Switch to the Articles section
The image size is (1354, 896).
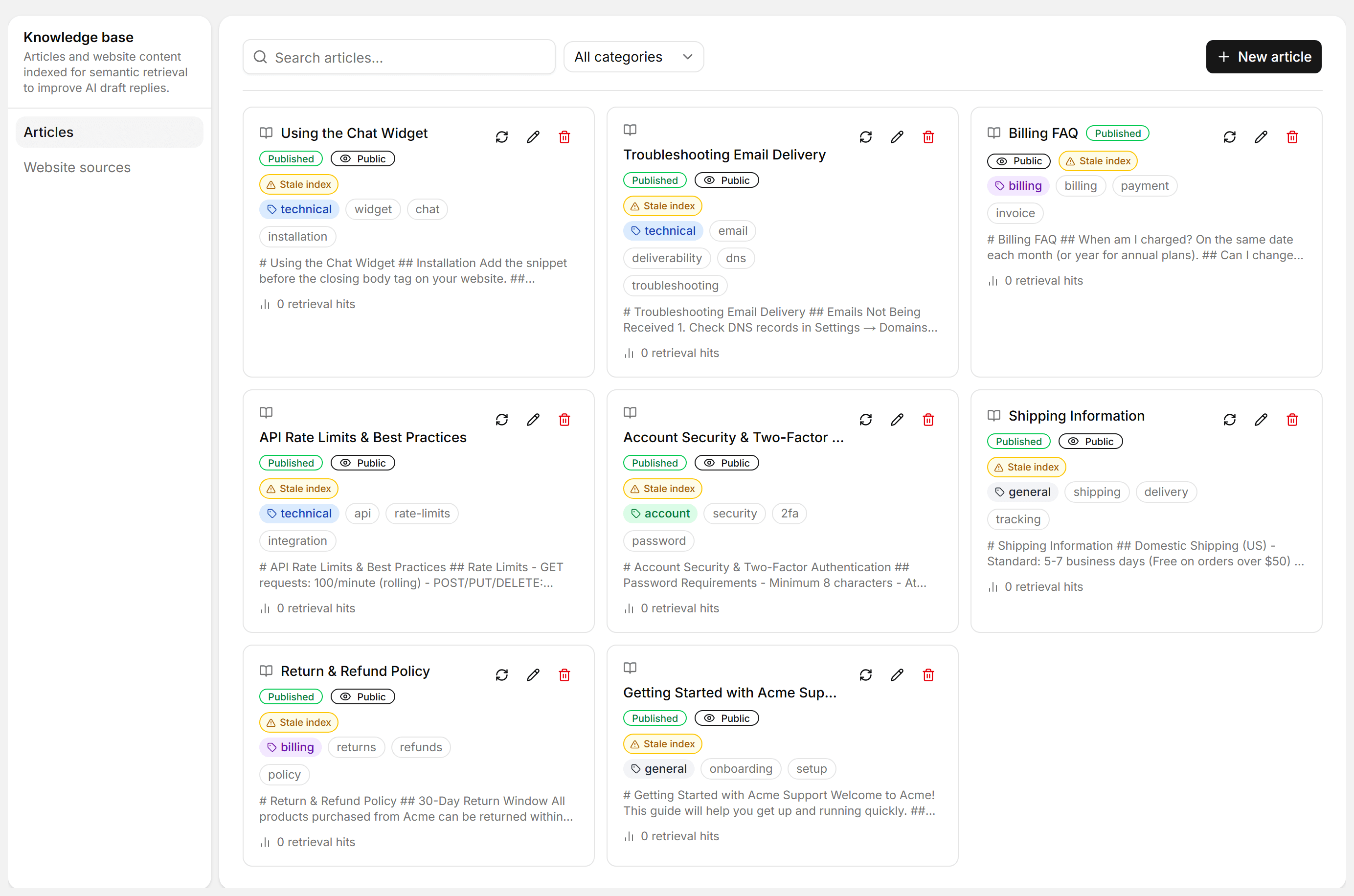pyautogui.click(x=109, y=132)
